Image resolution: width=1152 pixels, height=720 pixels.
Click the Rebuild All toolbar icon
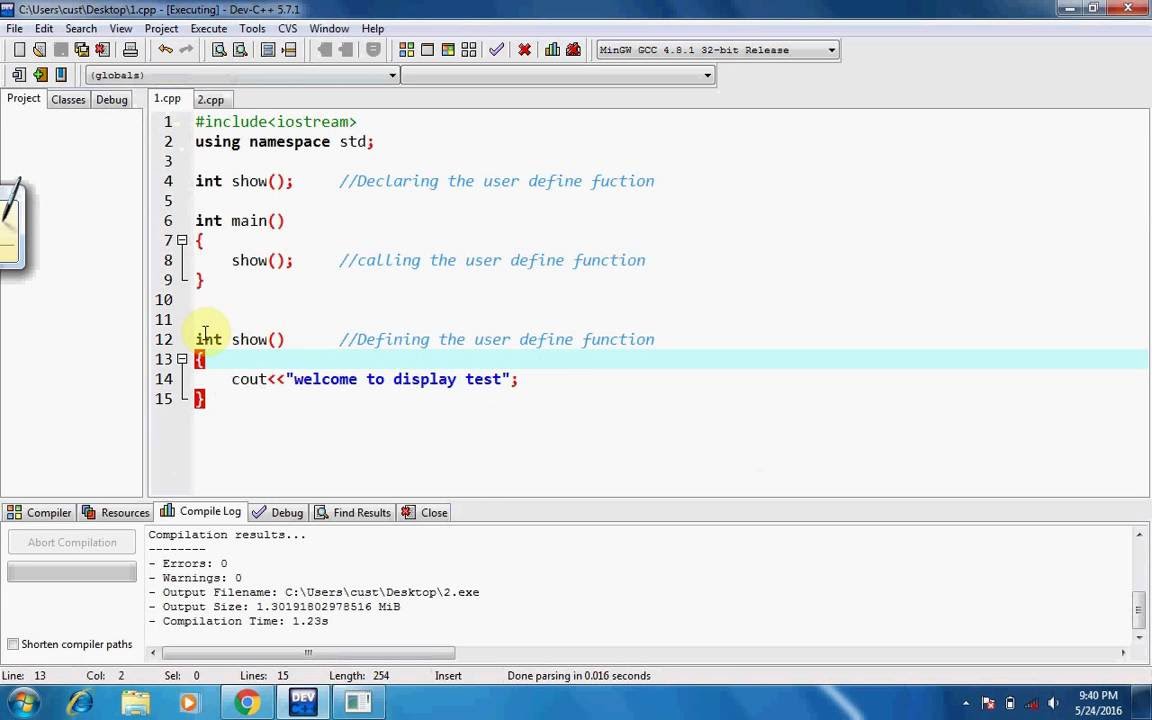pyautogui.click(x=468, y=50)
